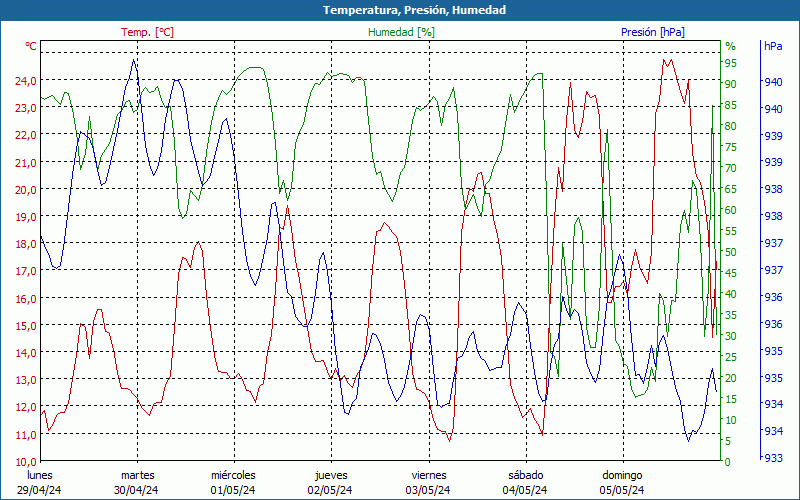Select the red 'Temp. [°C]' legend label

[147, 32]
